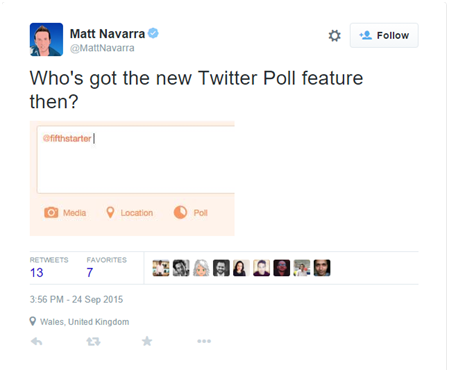Open Matt Navarra's profile avatar
Image resolution: width=449 pixels, height=372 pixels.
[x=46, y=39]
